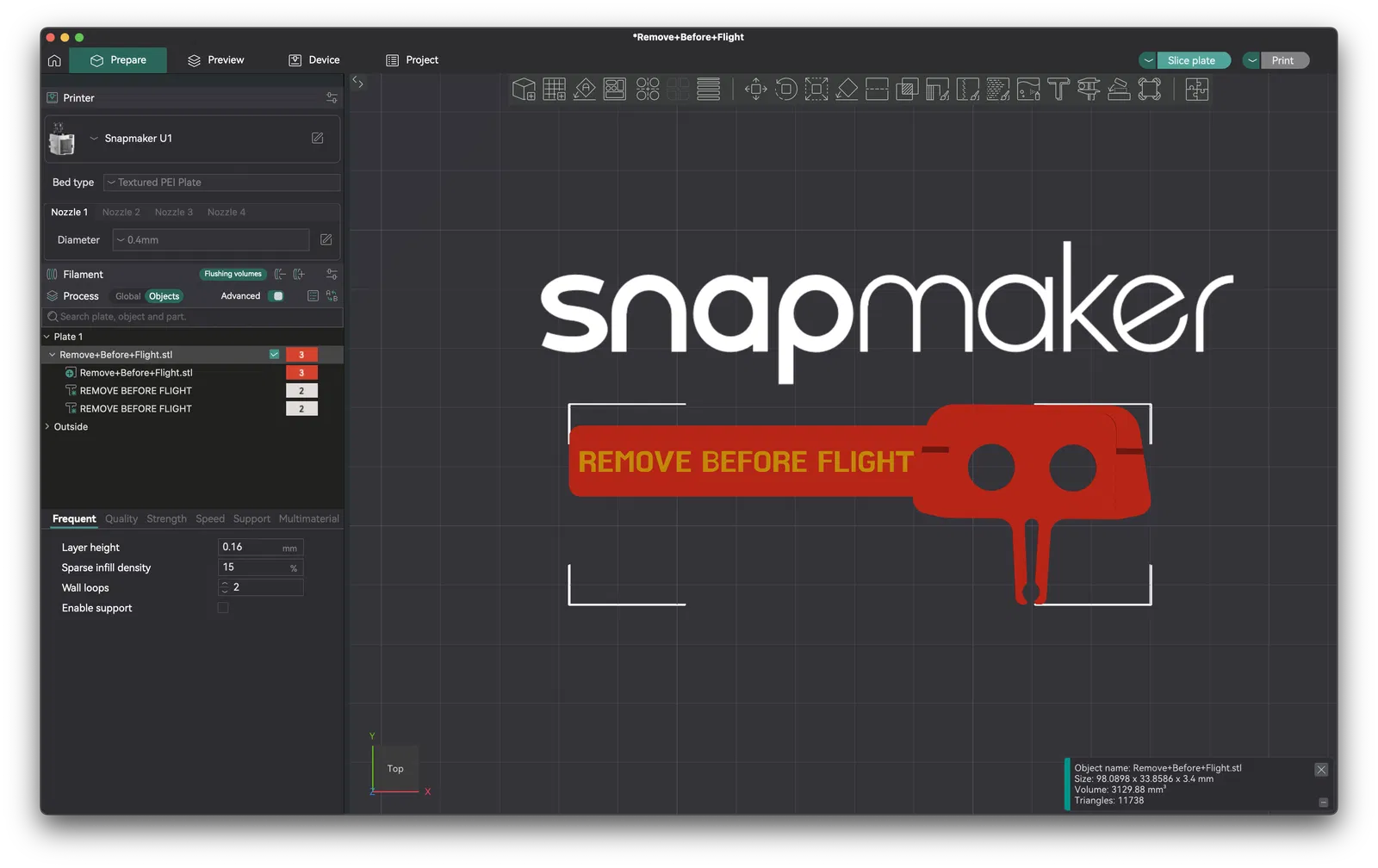Arrange all objects on the plate
This screenshot has width=1378, height=868.
point(615,90)
